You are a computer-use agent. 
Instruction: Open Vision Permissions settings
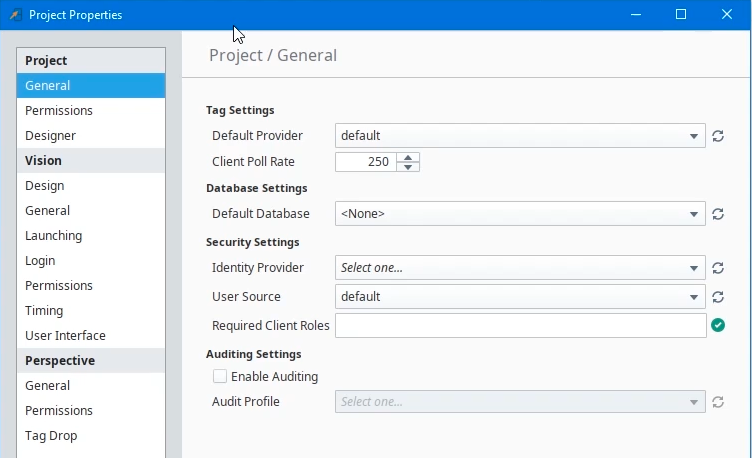coord(91,285)
